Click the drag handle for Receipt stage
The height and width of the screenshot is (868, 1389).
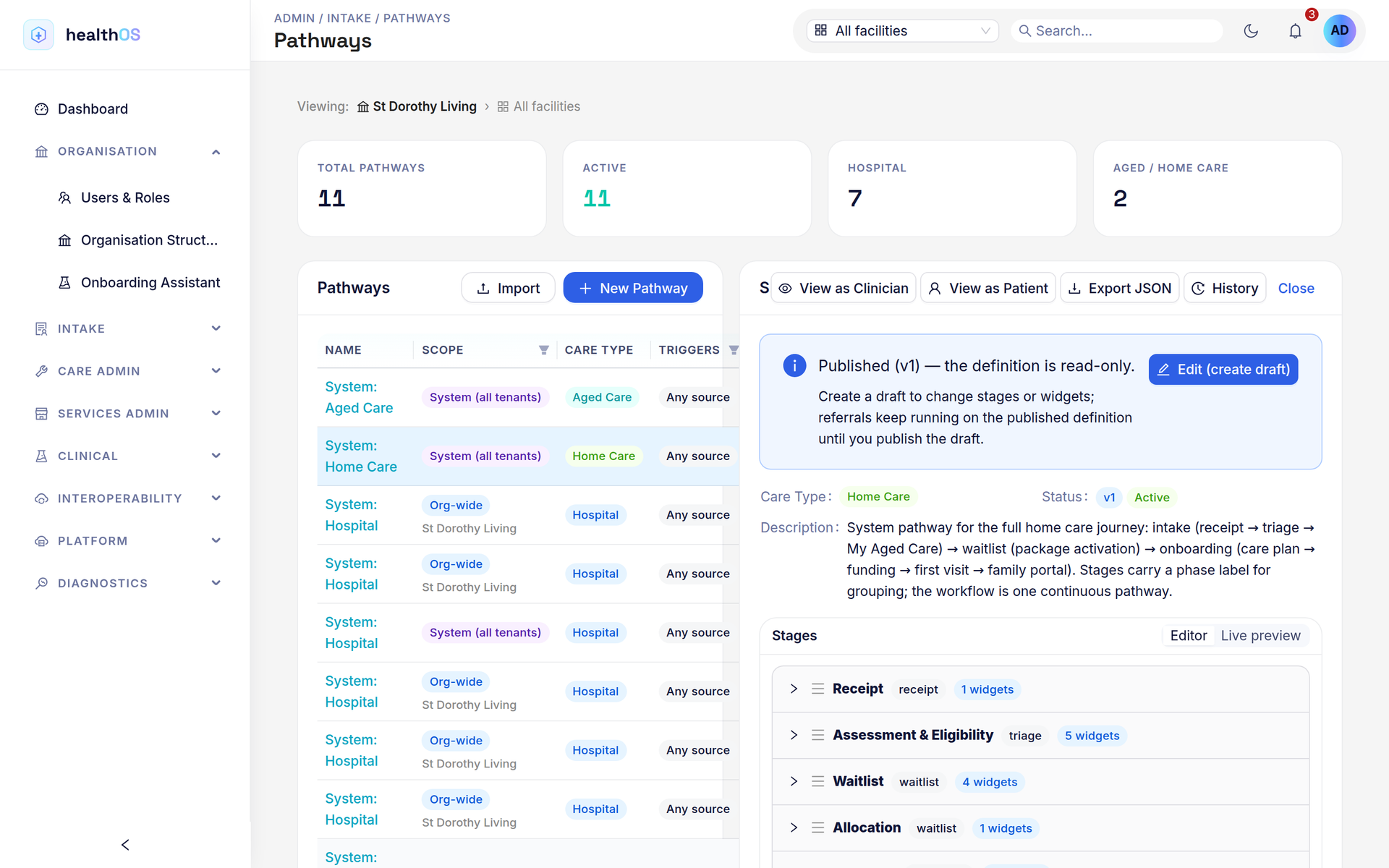point(817,689)
